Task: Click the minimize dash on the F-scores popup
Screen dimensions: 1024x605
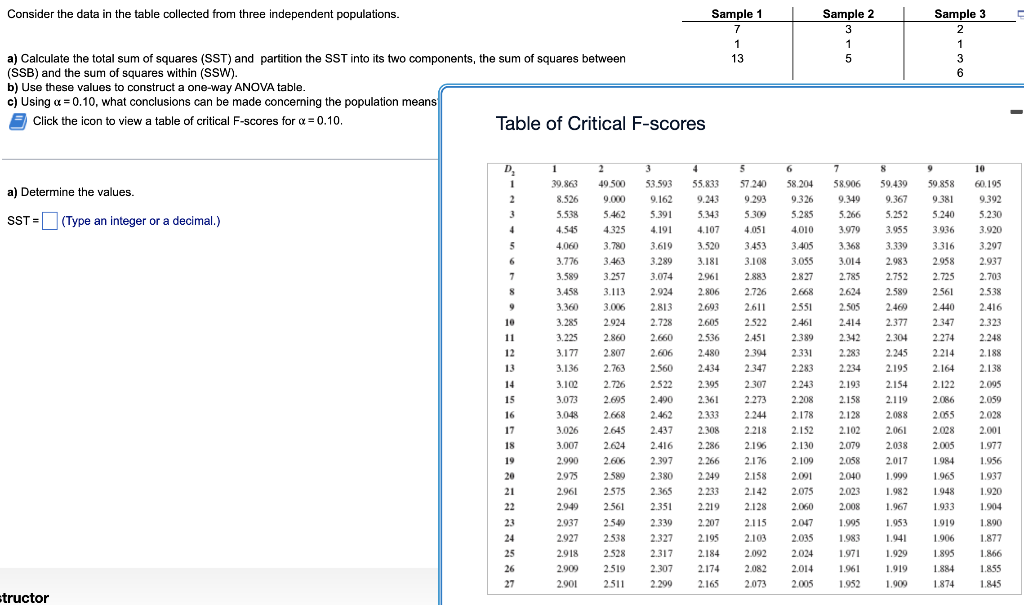Action: [x=1017, y=110]
